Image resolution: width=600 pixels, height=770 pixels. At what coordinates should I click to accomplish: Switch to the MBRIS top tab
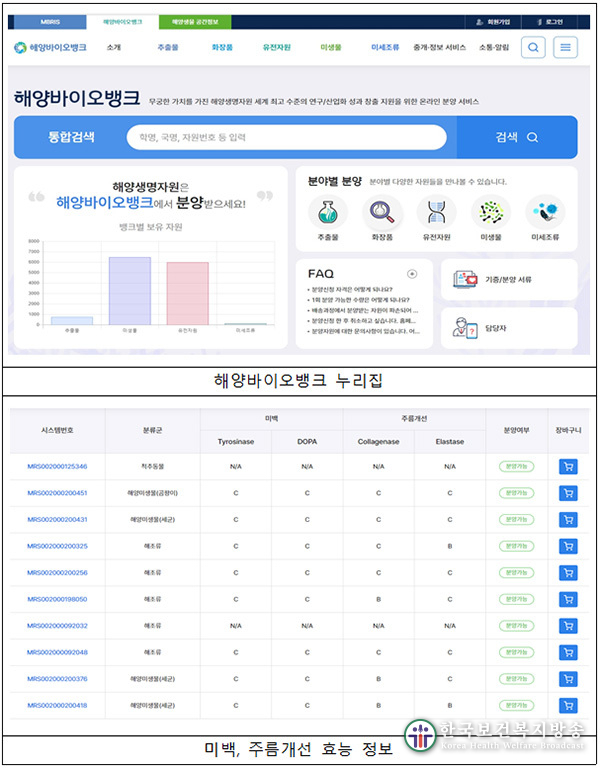50,22
